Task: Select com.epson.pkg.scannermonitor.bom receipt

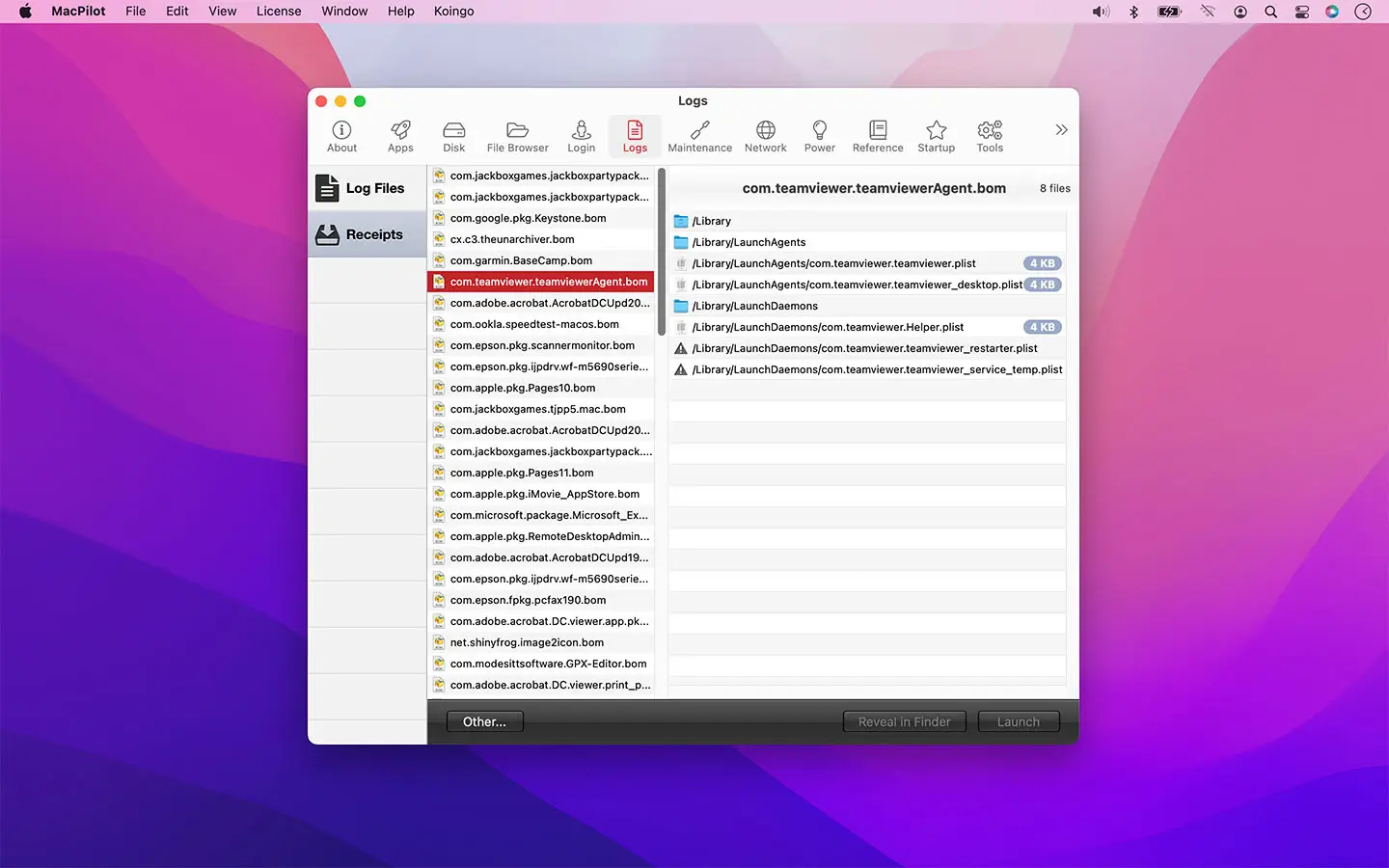Action: (x=541, y=345)
